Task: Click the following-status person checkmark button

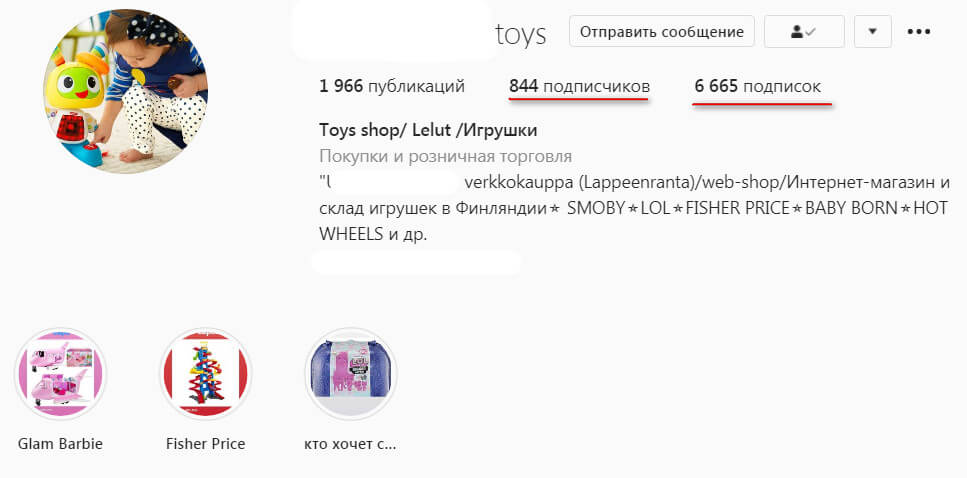Action: [x=804, y=31]
